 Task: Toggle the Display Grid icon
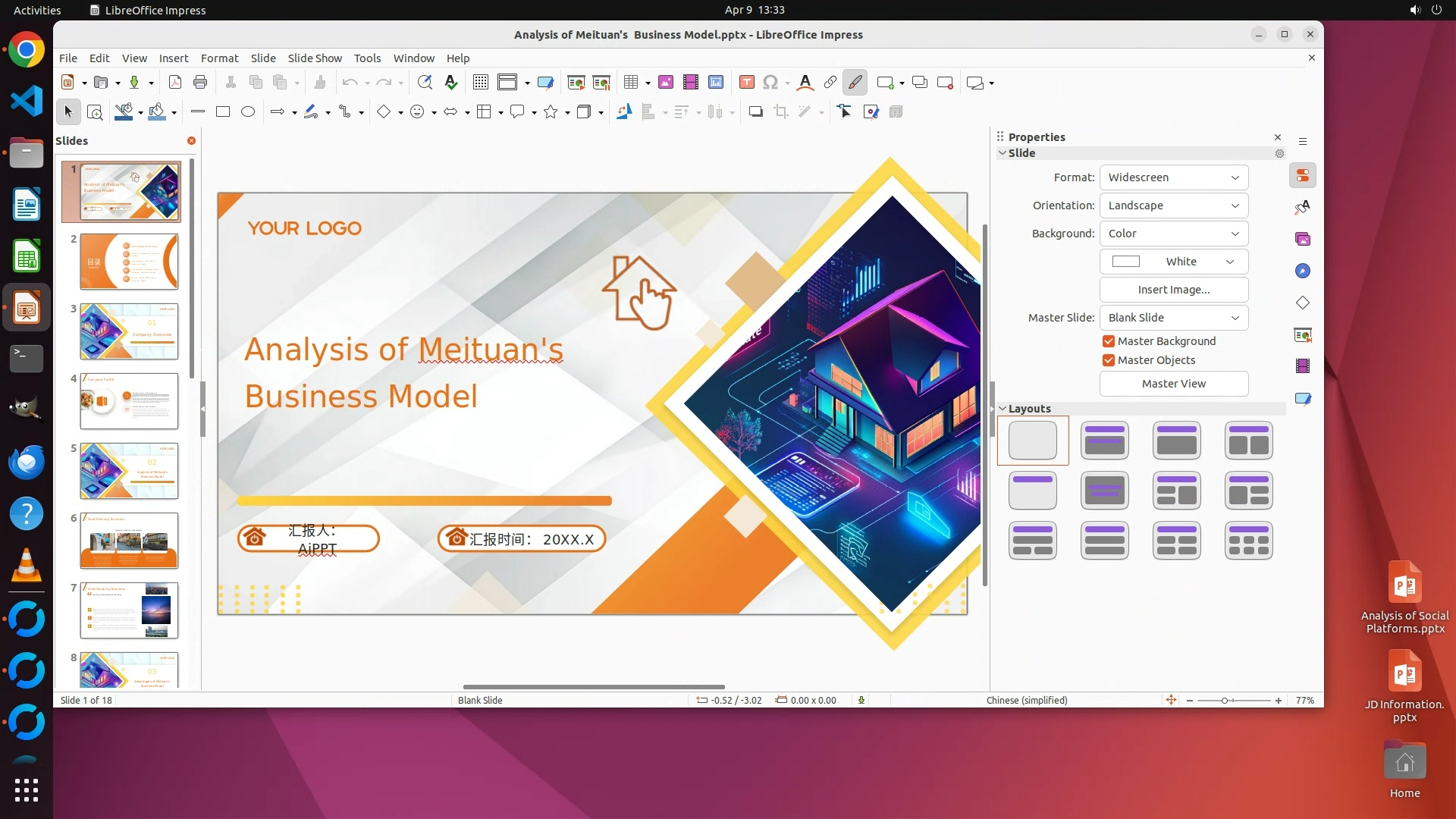[481, 83]
